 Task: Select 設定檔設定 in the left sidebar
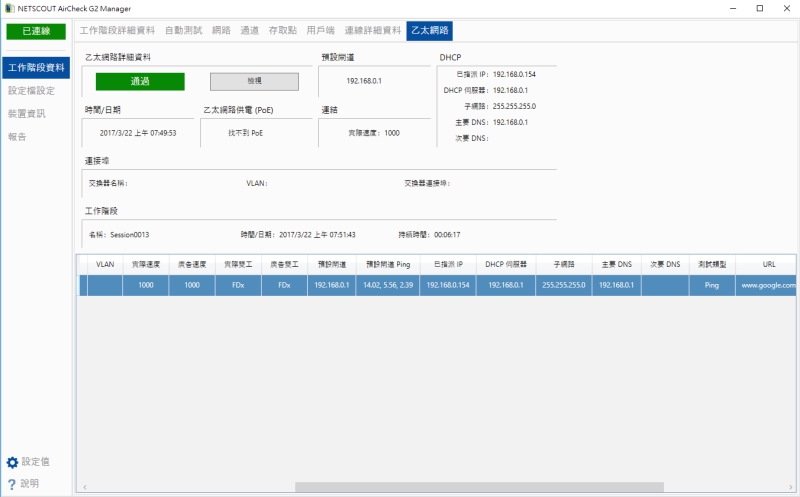[31, 90]
